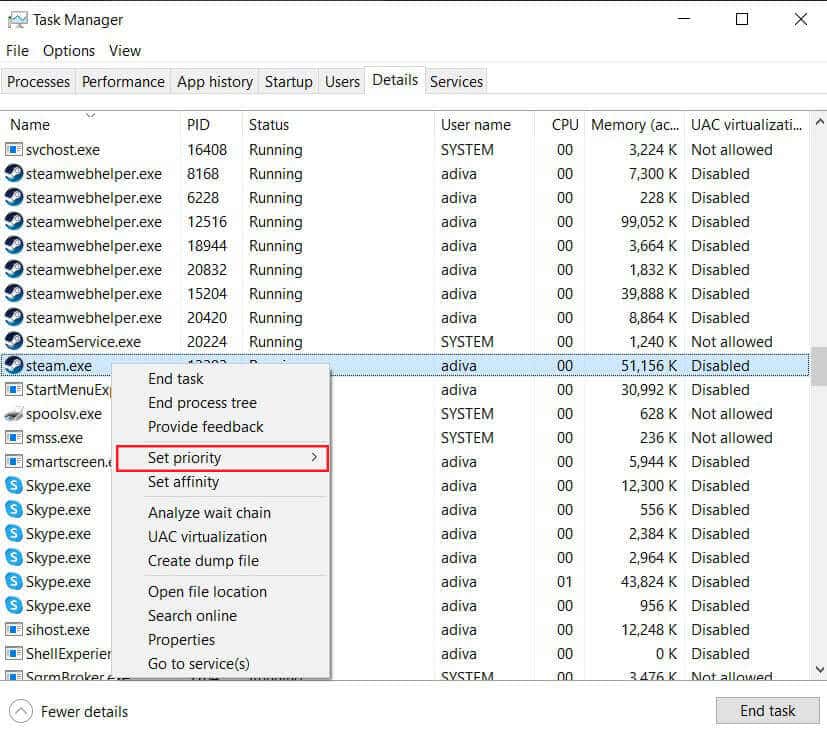Viewport: 827px width, 741px height.
Task: Select the Details tab
Action: pos(395,80)
